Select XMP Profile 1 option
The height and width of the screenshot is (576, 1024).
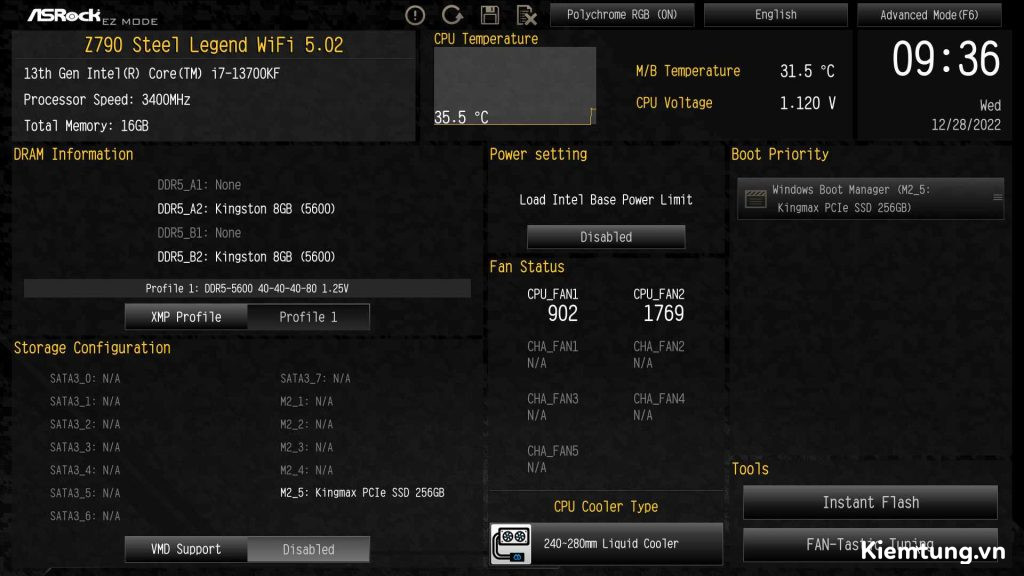coord(308,317)
